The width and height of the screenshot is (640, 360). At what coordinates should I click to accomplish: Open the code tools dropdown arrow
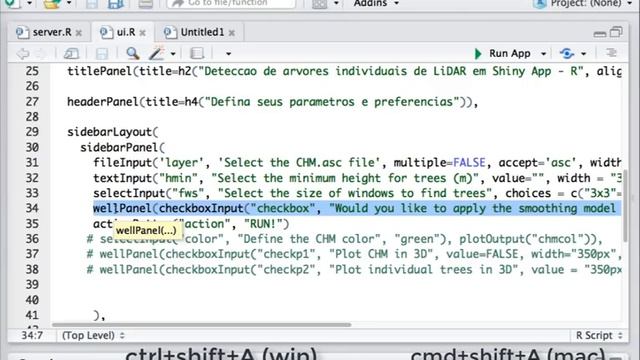[173, 54]
